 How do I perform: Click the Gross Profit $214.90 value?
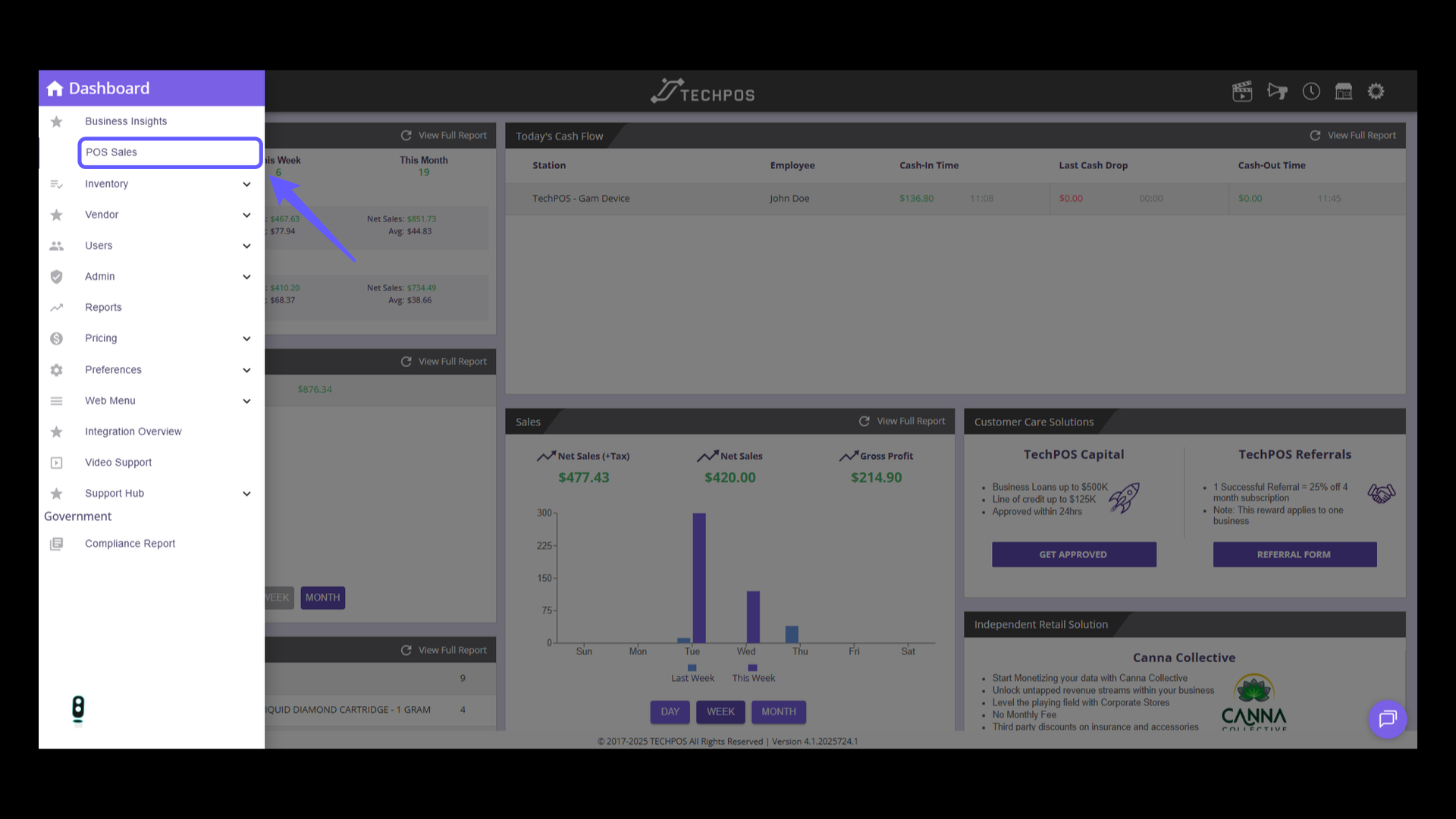pyautogui.click(x=876, y=478)
